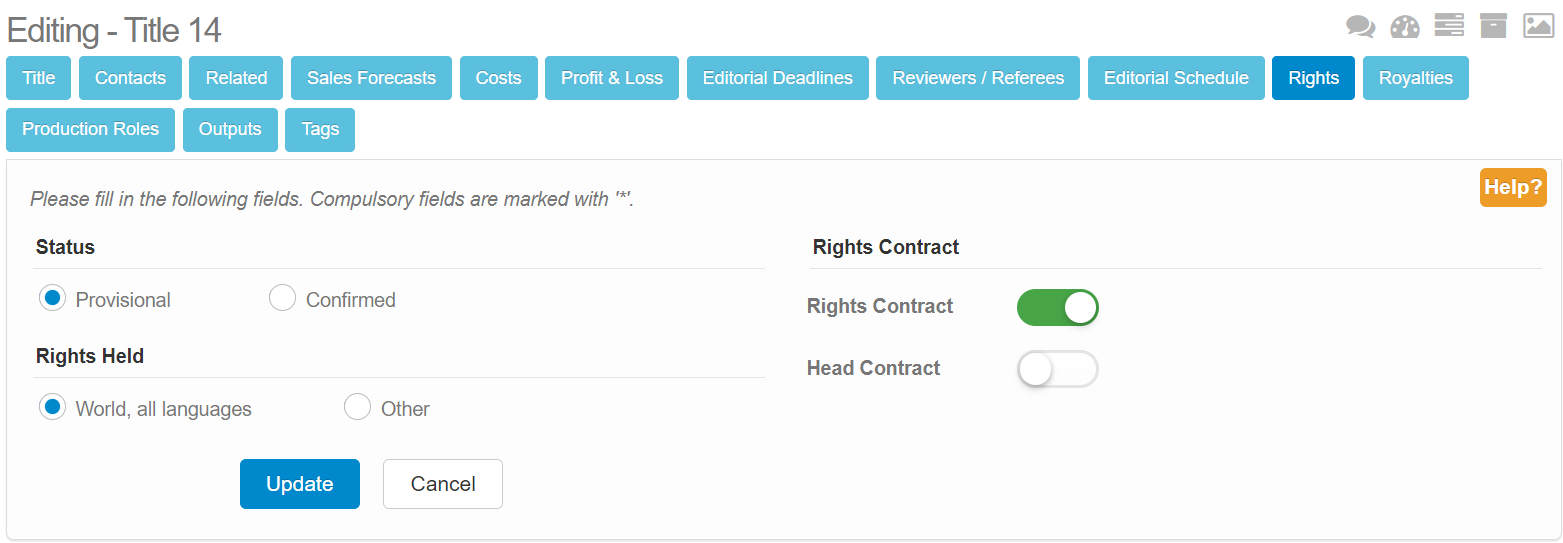
Task: Go to the Editorial Schedule tab
Action: (x=1176, y=78)
